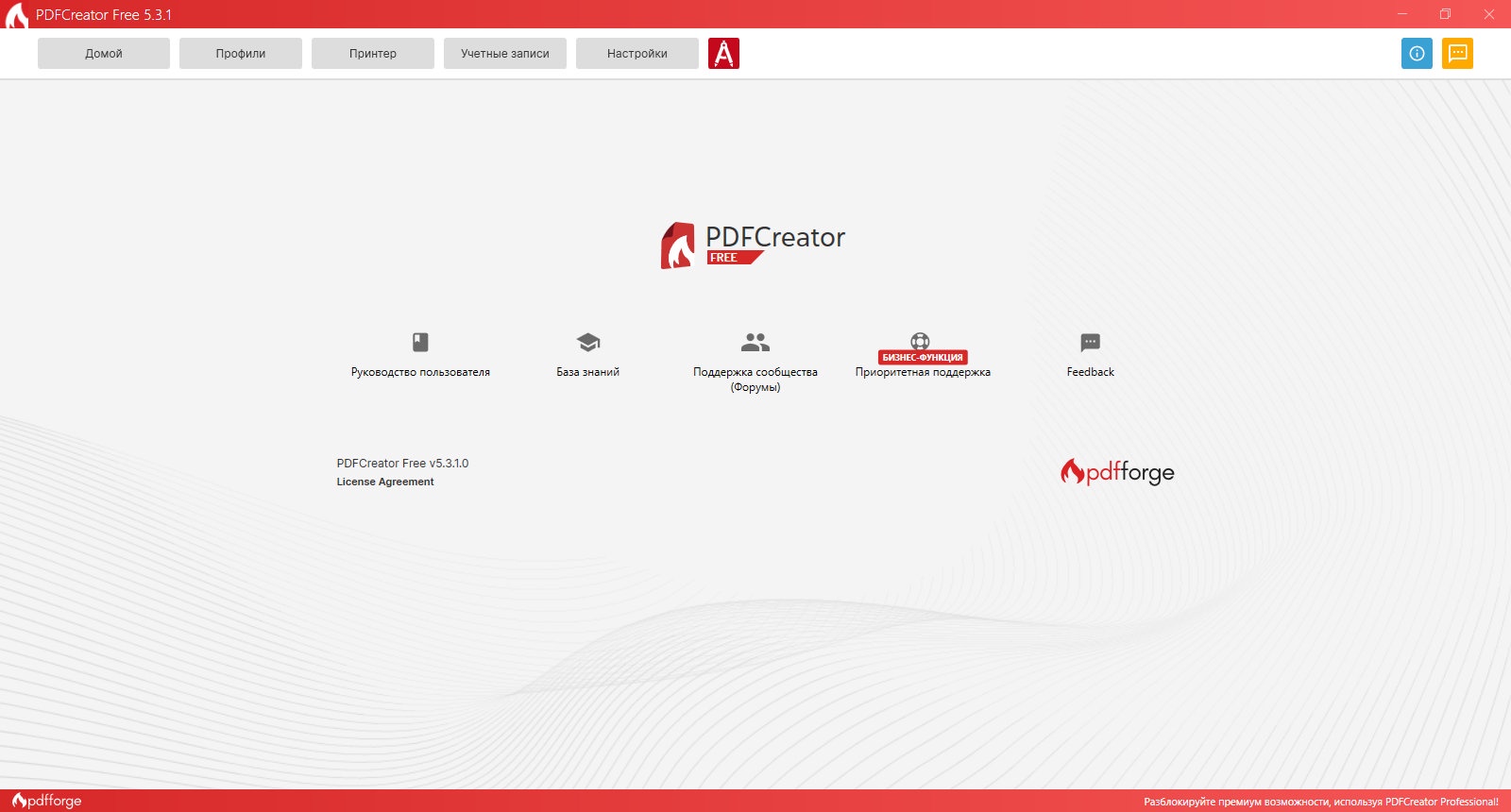Click the version text PDFCreator Free v5.3.1.0
The image size is (1511, 812).
click(x=402, y=464)
